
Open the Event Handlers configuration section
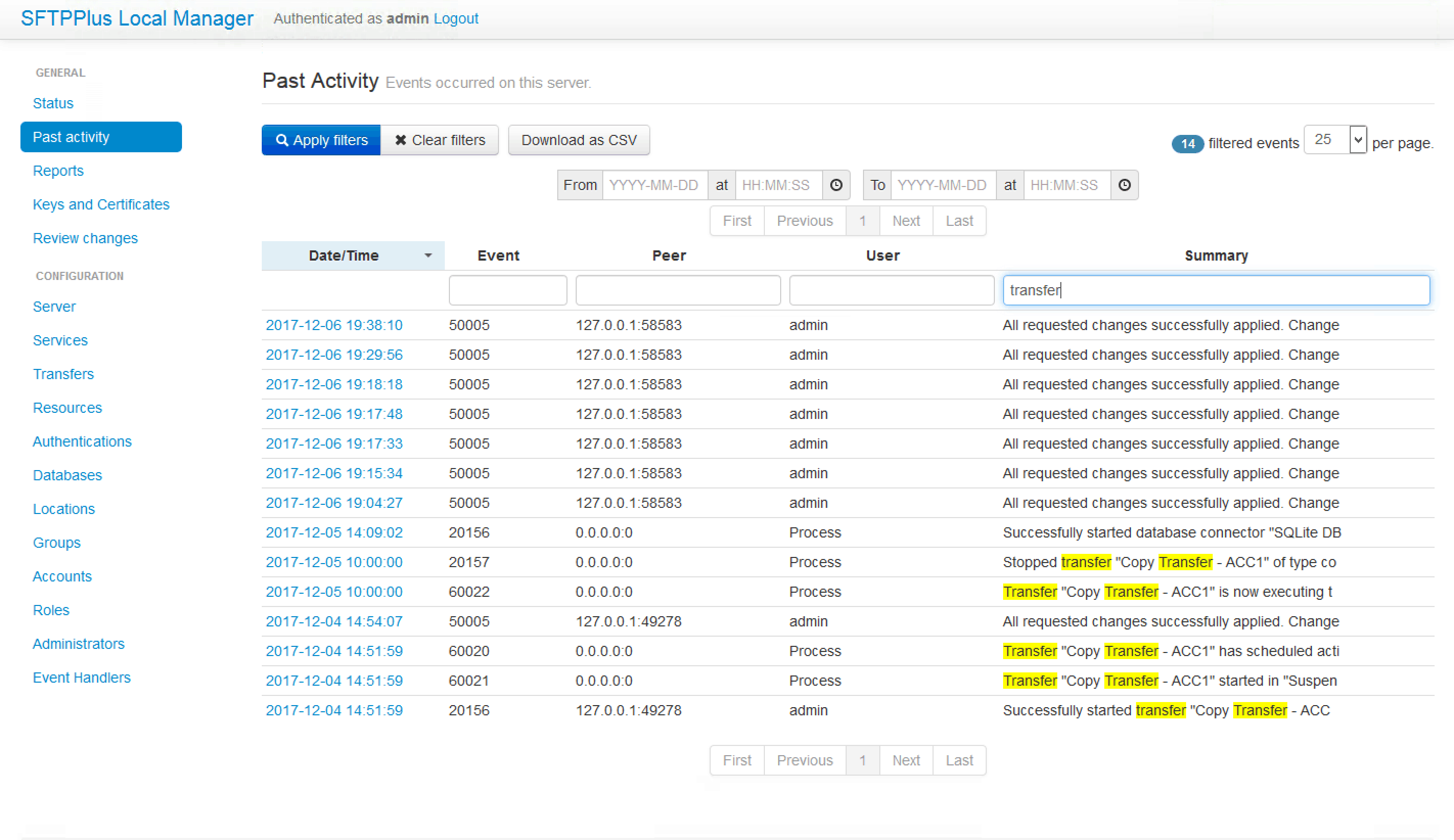click(x=81, y=677)
